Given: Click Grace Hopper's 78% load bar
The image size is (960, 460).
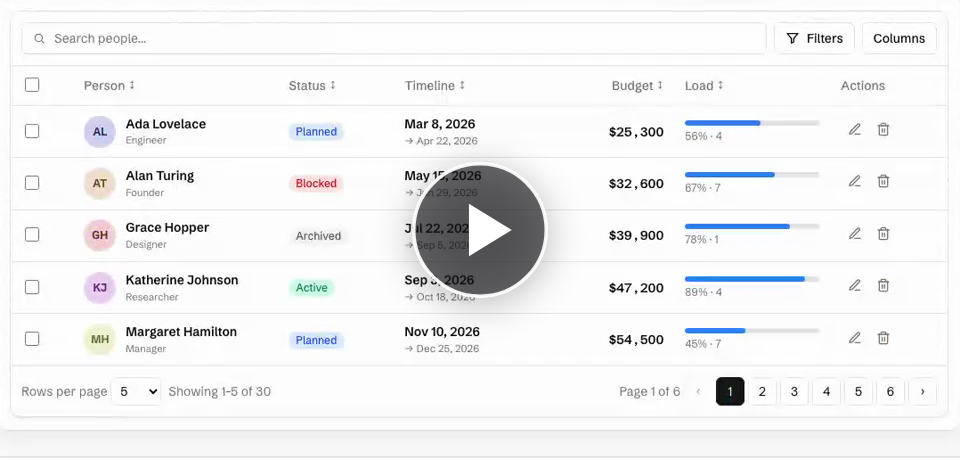Looking at the screenshot, I should (x=752, y=227).
